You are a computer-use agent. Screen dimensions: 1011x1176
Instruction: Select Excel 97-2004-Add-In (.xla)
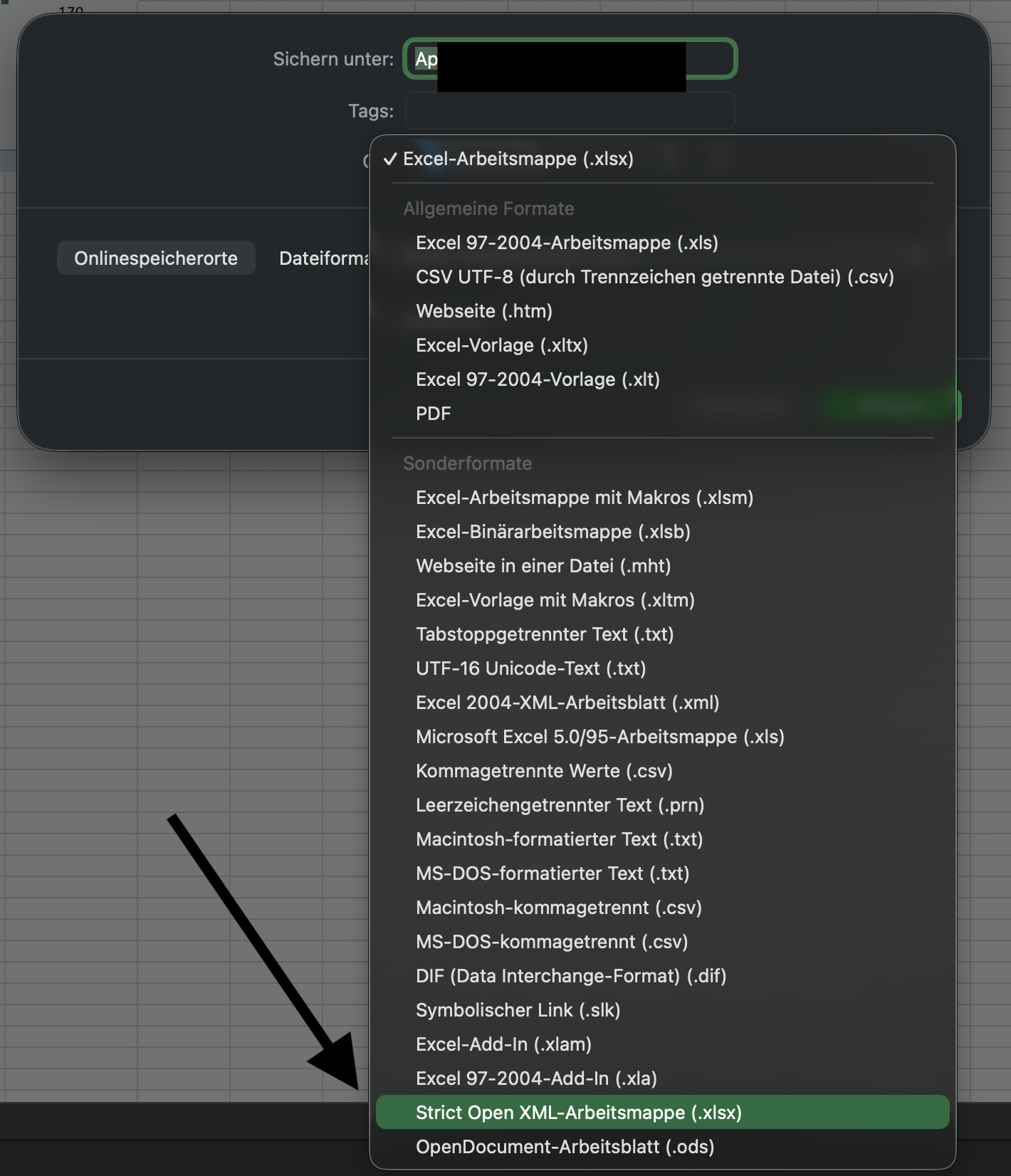[x=662, y=1078]
